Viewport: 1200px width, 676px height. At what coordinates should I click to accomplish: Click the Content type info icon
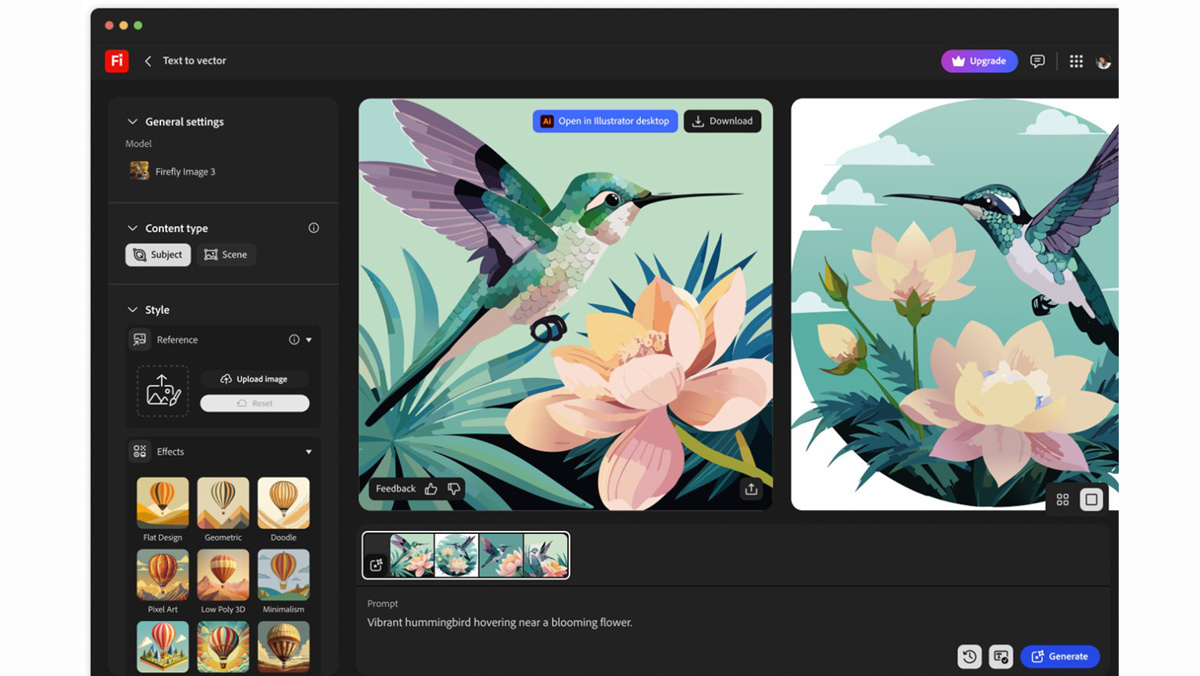tap(313, 228)
